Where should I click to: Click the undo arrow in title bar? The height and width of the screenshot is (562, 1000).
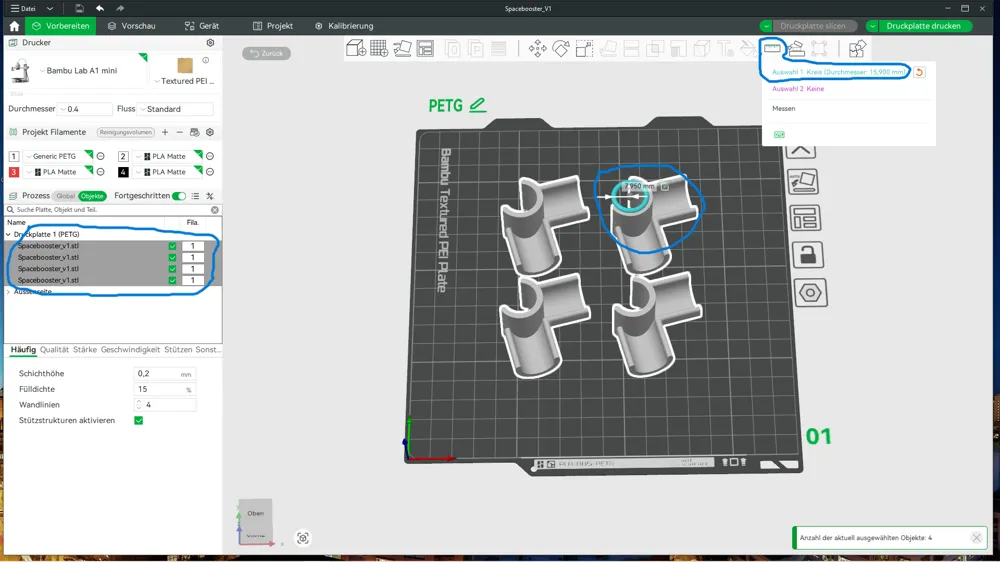tap(100, 8)
